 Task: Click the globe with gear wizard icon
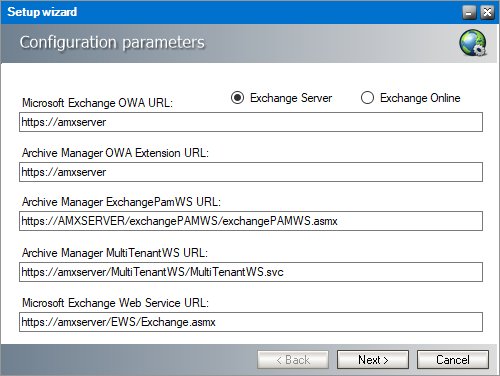coord(473,43)
